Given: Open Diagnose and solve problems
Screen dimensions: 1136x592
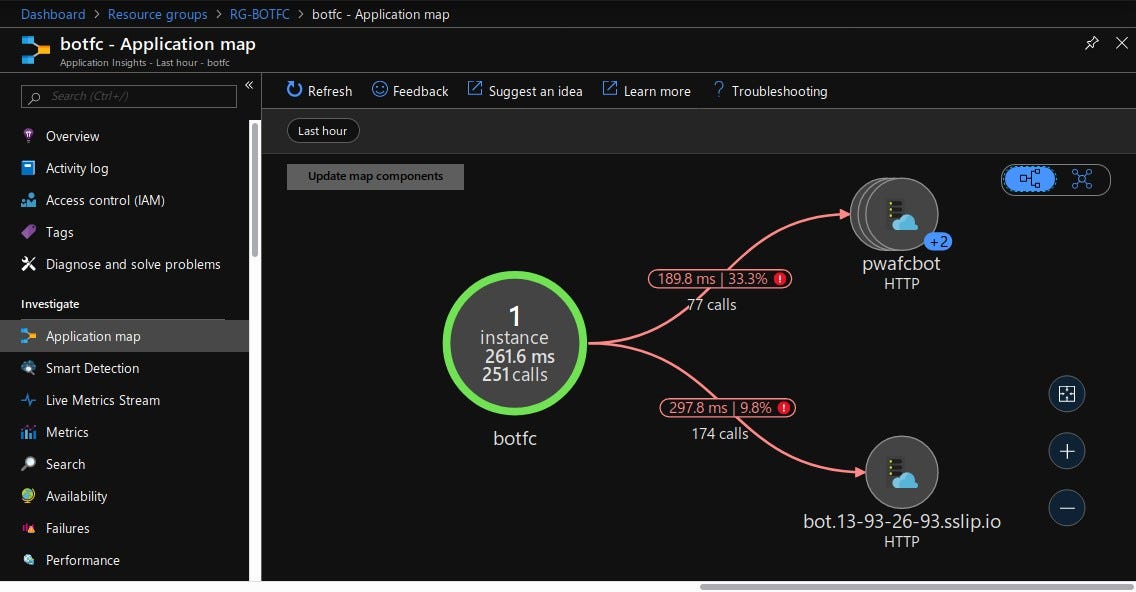Looking at the screenshot, I should 125,264.
